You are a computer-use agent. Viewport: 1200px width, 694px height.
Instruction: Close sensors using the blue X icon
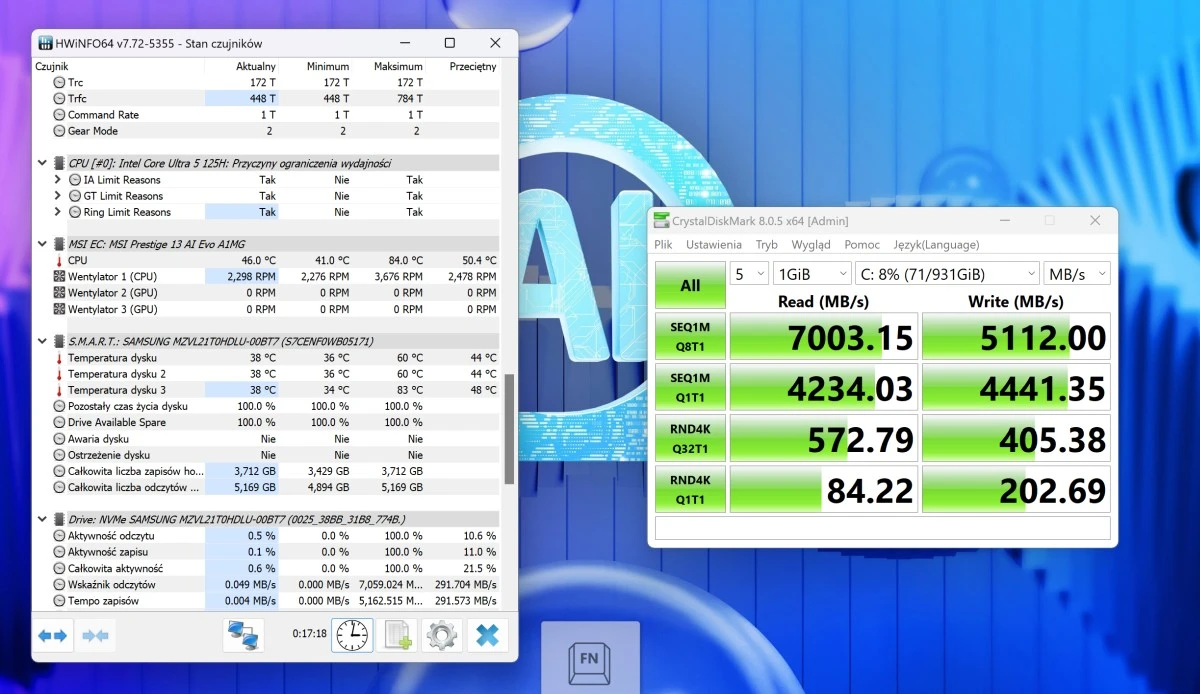pos(487,634)
